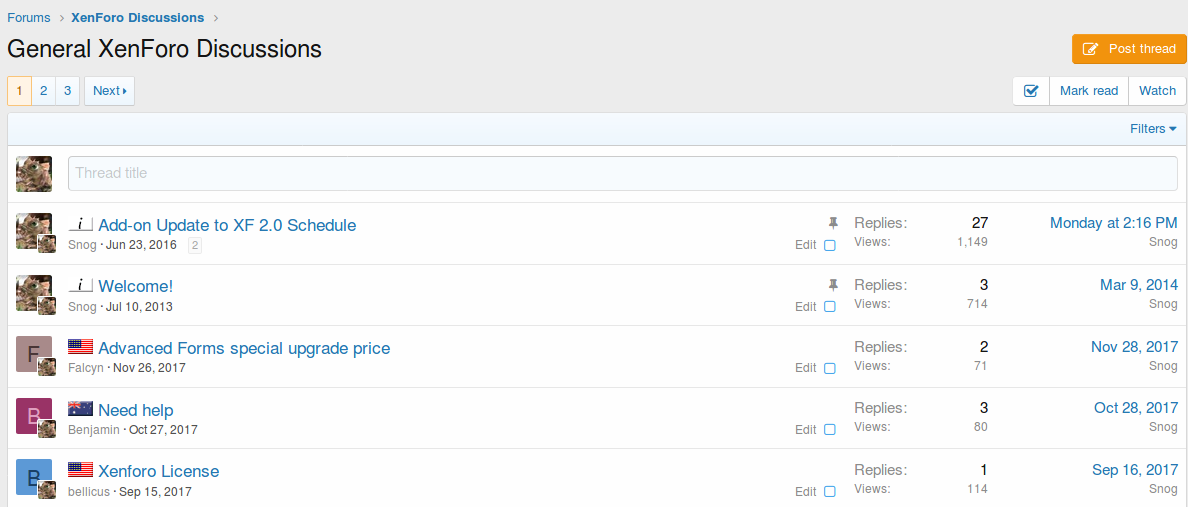Go to the Next page of threads
This screenshot has height=507, width=1188.
pos(109,91)
